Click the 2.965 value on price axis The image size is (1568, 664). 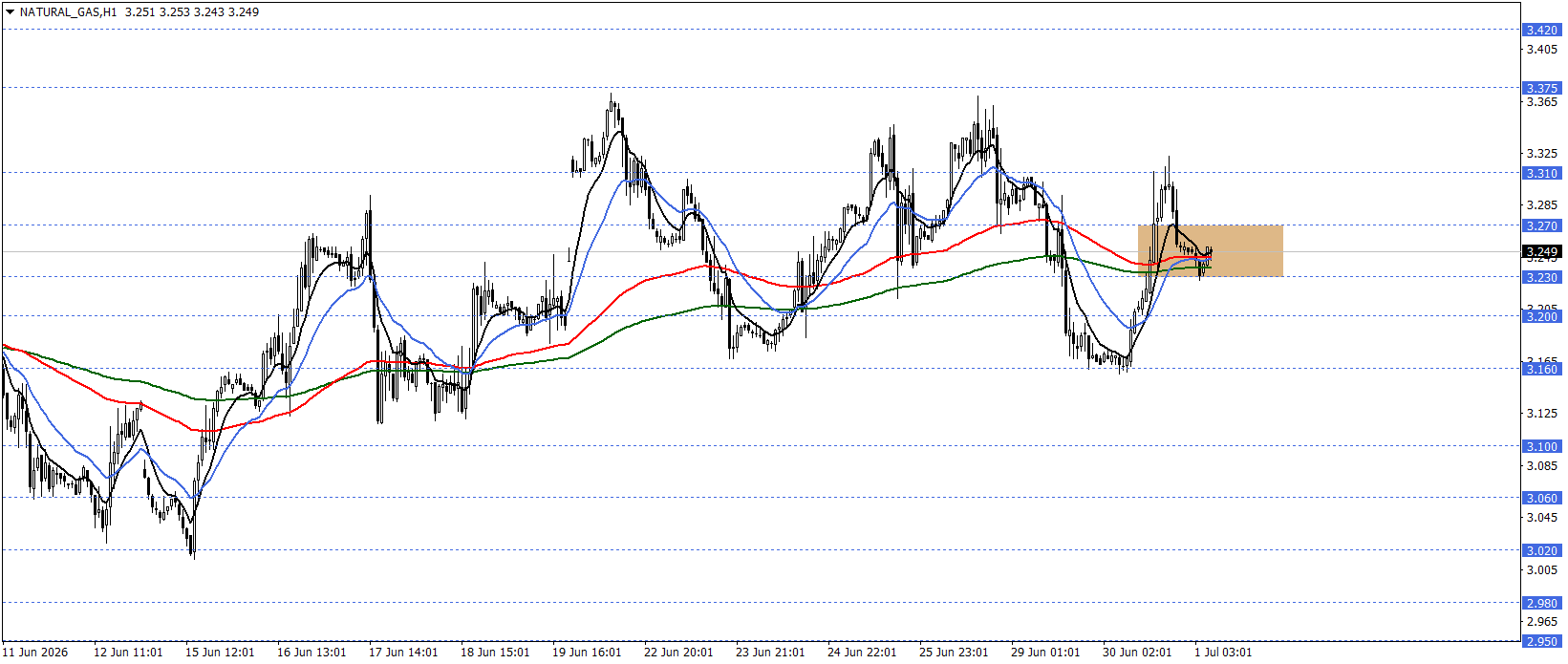click(1541, 622)
